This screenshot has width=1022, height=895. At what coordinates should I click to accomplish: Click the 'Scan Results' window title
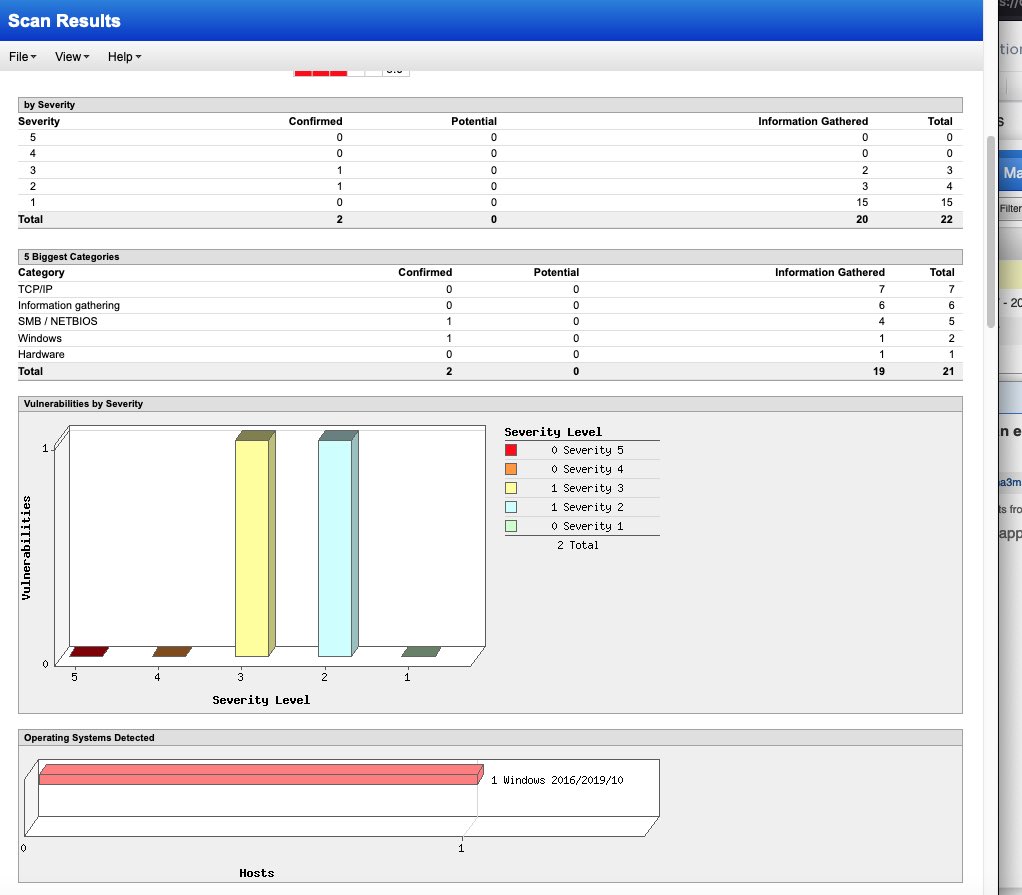(x=64, y=21)
